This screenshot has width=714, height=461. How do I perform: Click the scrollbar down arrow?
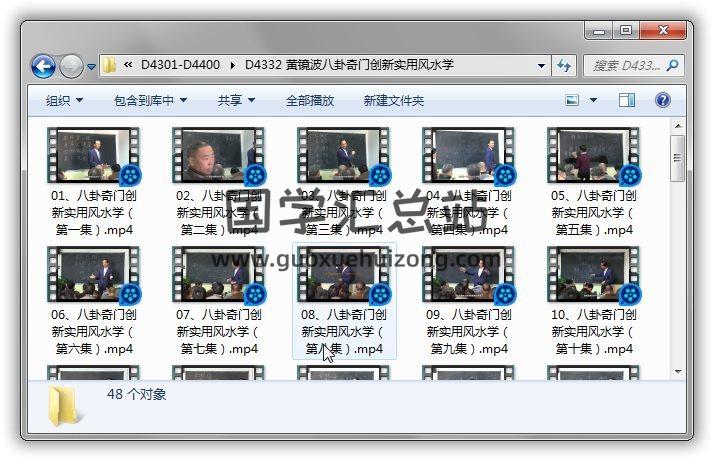click(678, 372)
